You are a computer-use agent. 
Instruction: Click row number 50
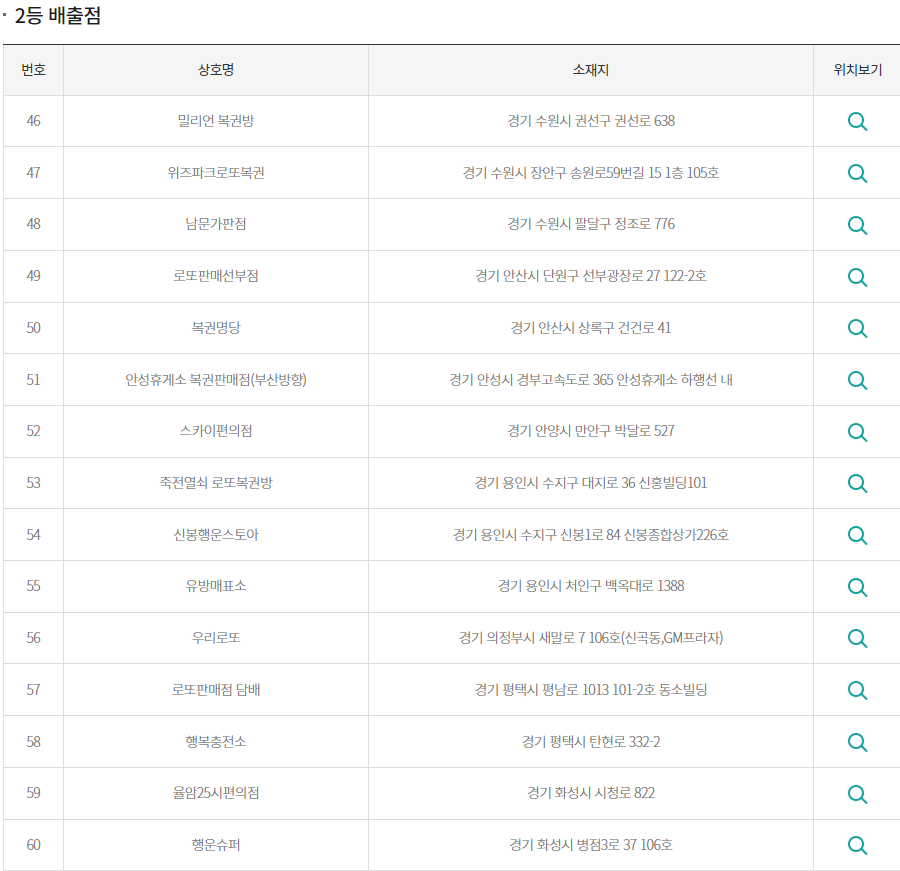33,328
